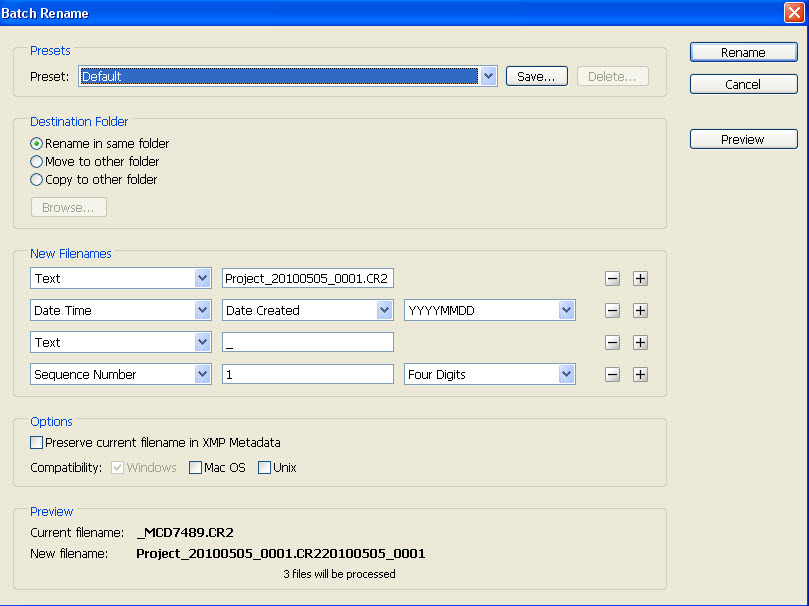Click Rename to process the files
Screen dimensions: 809x606
click(x=743, y=52)
